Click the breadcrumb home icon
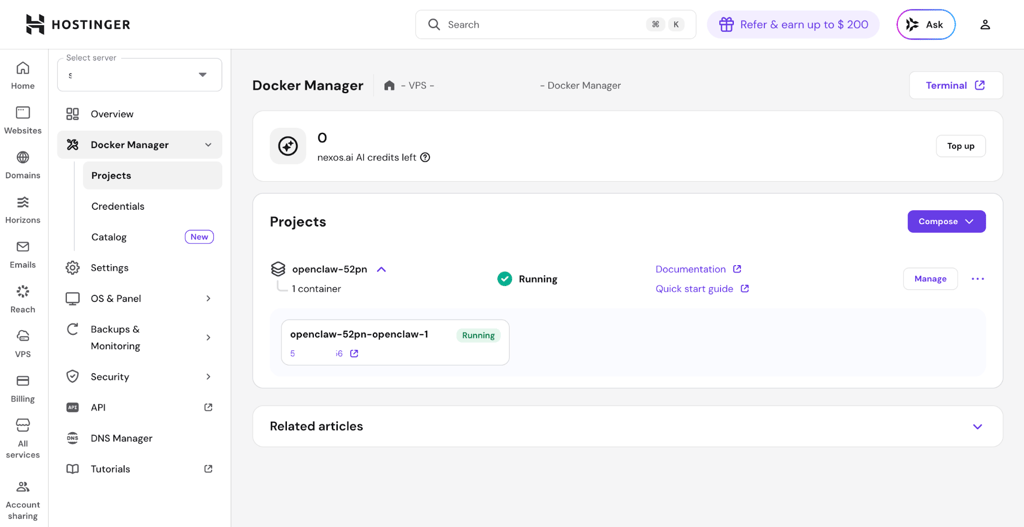The height and width of the screenshot is (527, 1024). (389, 86)
